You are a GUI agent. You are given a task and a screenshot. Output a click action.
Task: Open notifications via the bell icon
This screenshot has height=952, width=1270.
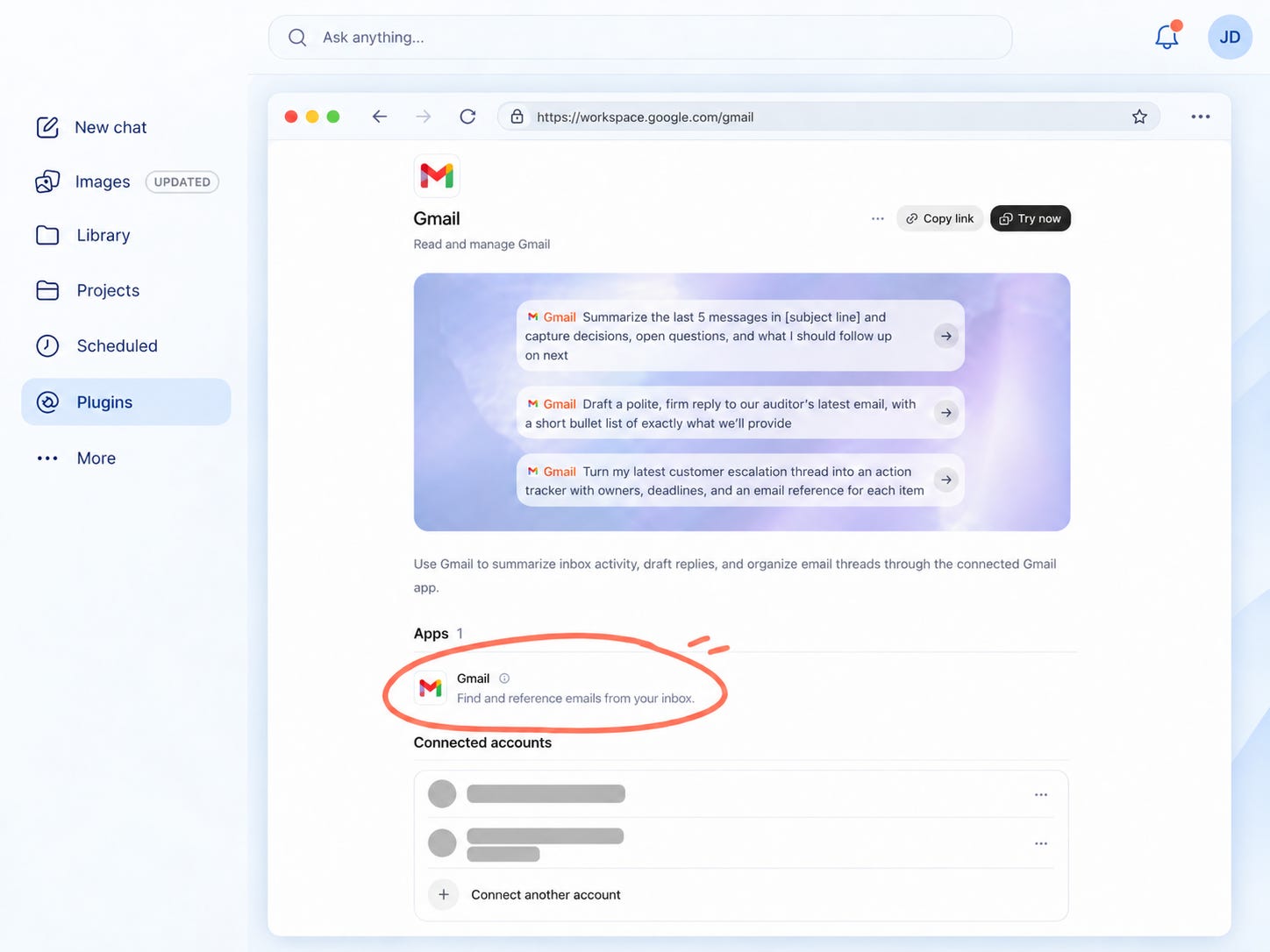[x=1167, y=36]
